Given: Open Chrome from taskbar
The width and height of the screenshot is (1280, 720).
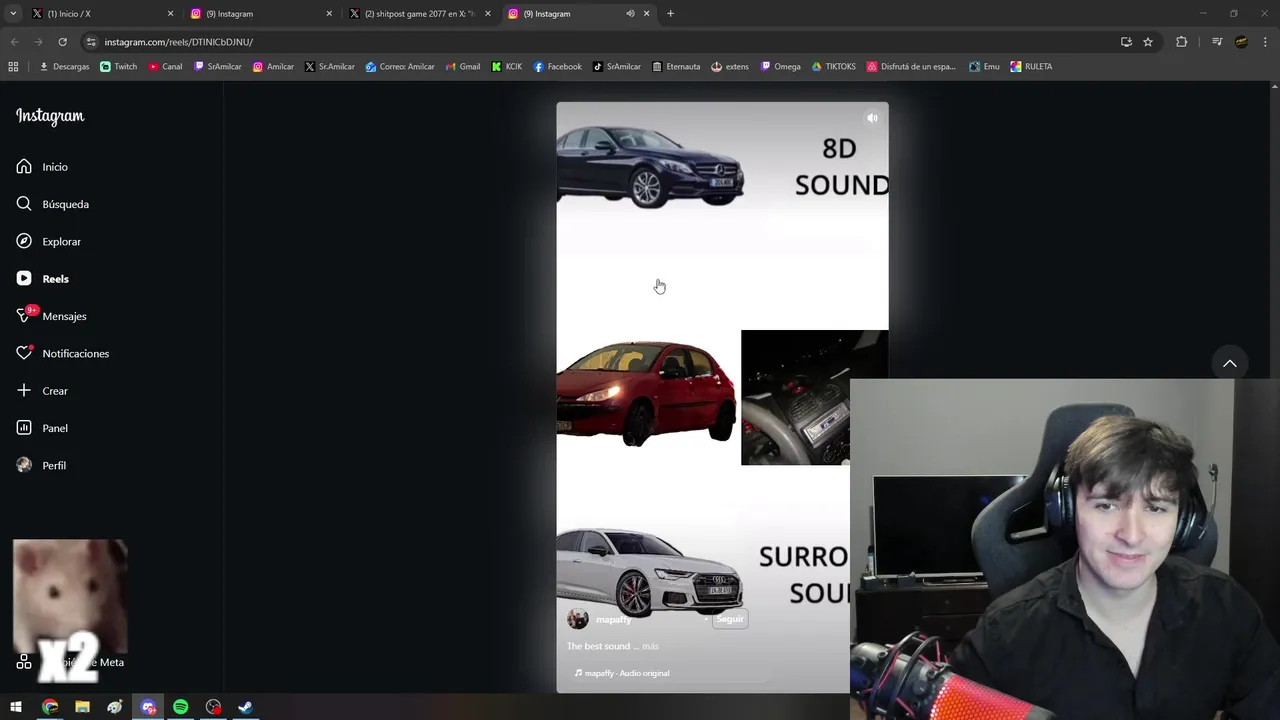Looking at the screenshot, I should 50,707.
